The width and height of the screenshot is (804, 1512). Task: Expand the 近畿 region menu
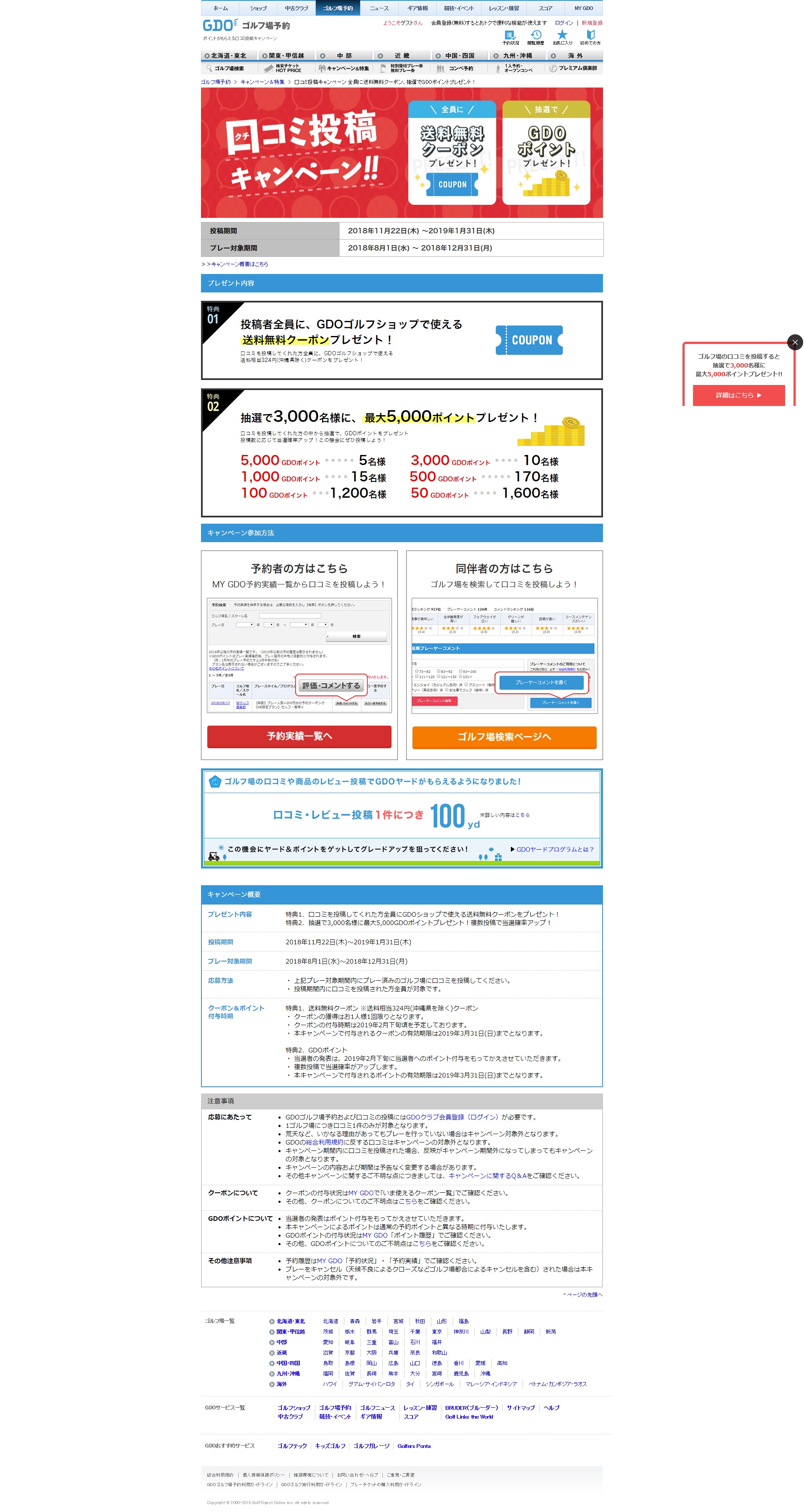[x=402, y=56]
